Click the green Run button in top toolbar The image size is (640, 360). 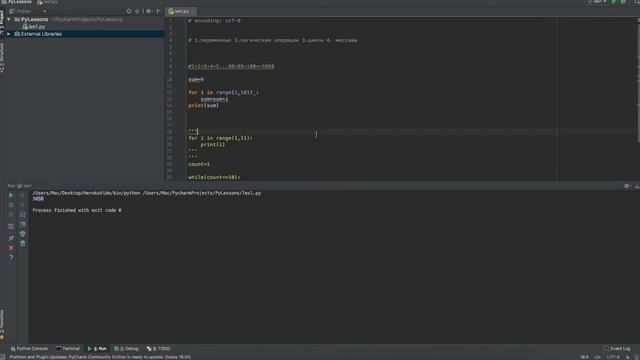point(614,2)
